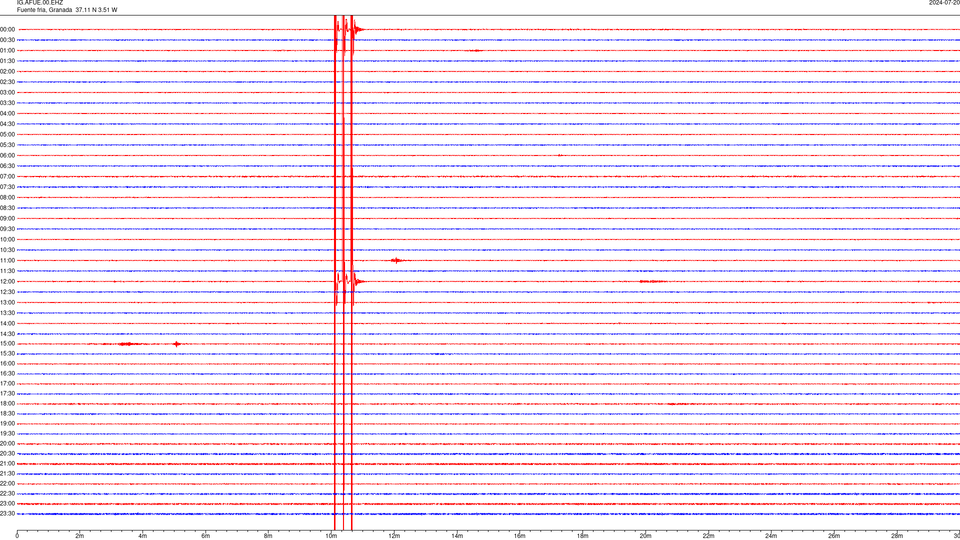Image resolution: width=960 pixels, height=540 pixels.
Task: Select the 16:00 time label
Action: click(x=7, y=364)
